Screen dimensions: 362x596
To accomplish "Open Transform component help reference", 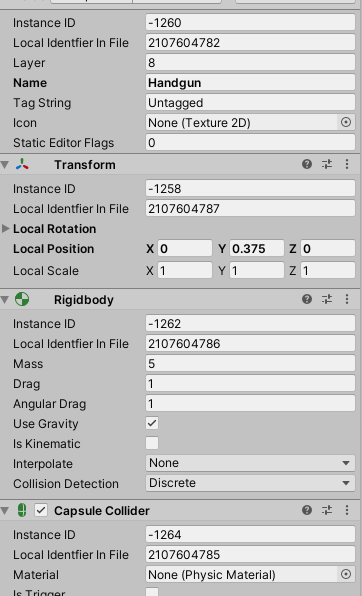I will click(307, 164).
